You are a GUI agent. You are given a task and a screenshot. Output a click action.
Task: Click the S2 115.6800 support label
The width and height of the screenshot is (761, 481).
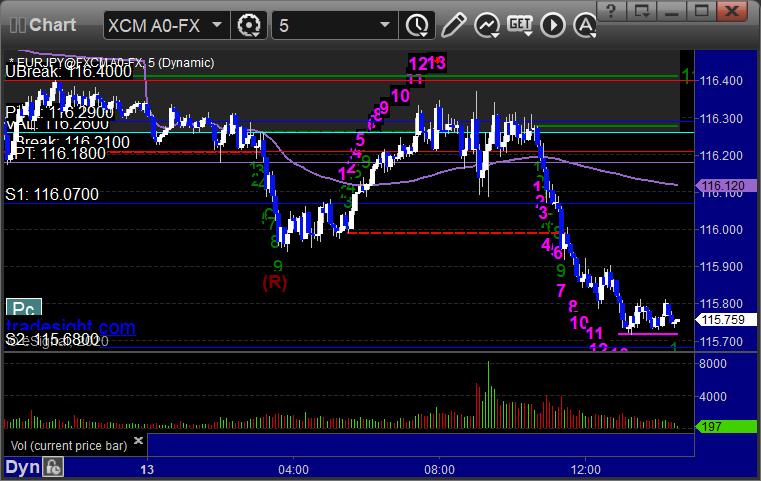[52, 339]
